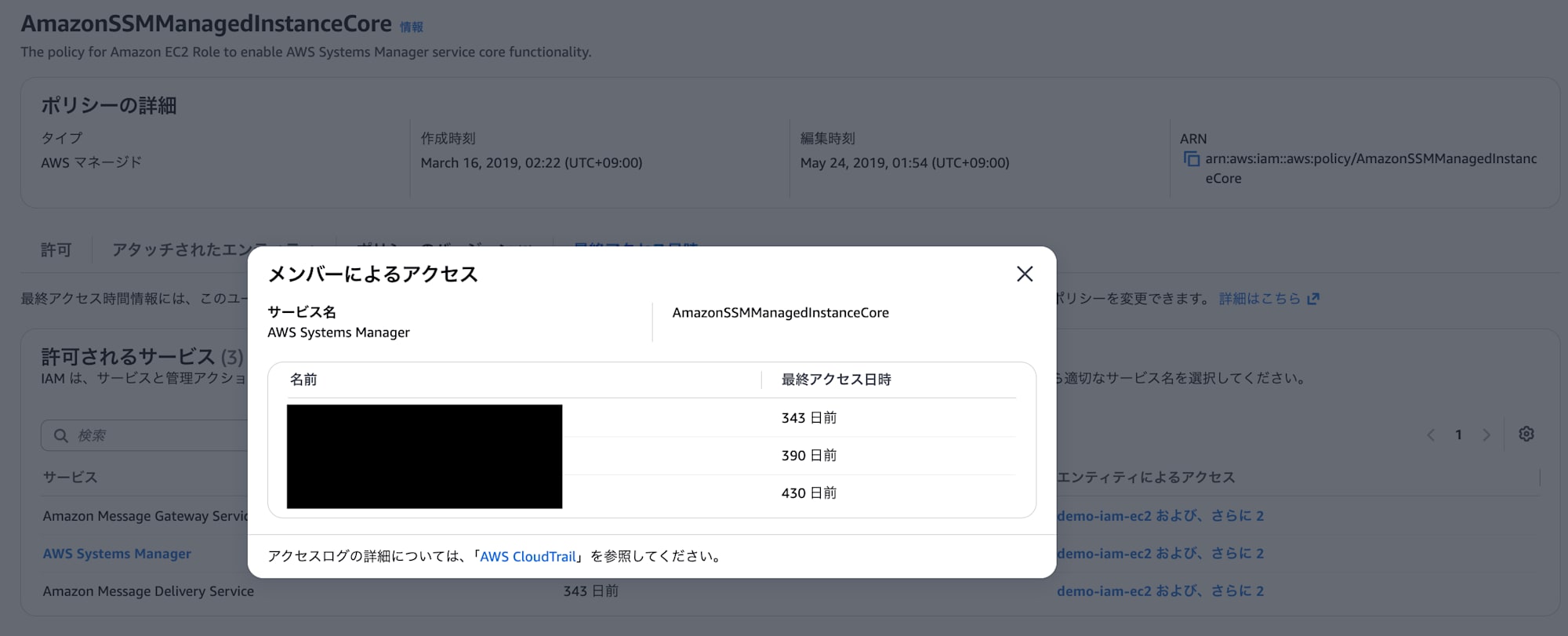Open the AWS Systems Manager service link
This screenshot has width=1568, height=636.
tap(117, 554)
